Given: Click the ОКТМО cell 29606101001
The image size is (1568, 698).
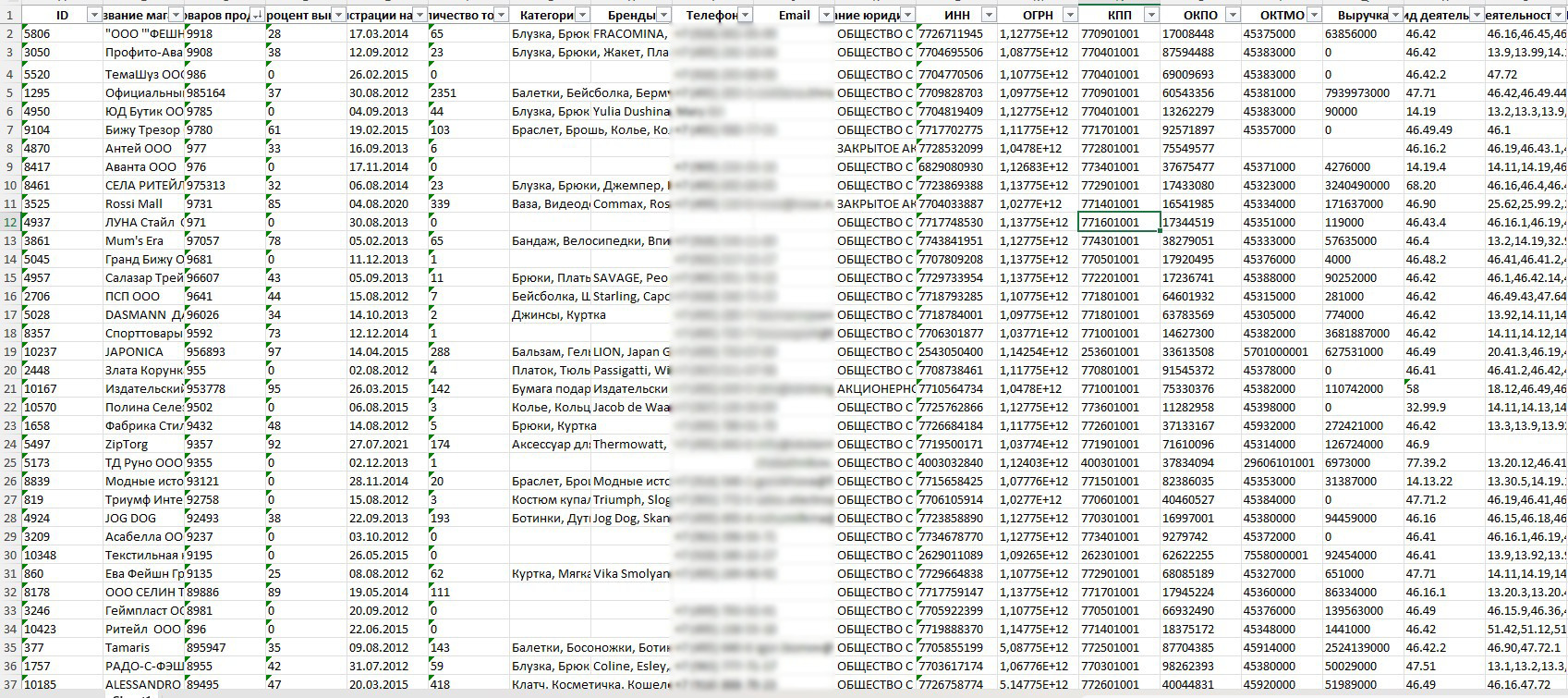Looking at the screenshot, I should click(1282, 462).
